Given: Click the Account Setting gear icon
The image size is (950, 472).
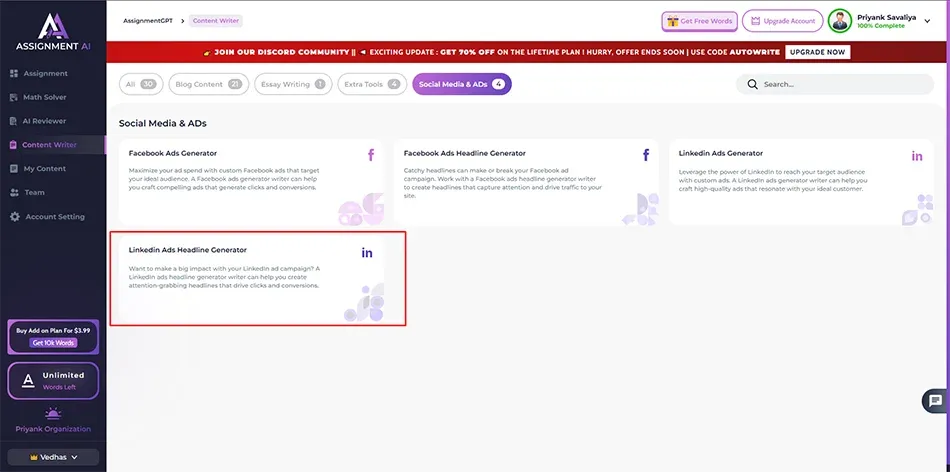Looking at the screenshot, I should [14, 217].
